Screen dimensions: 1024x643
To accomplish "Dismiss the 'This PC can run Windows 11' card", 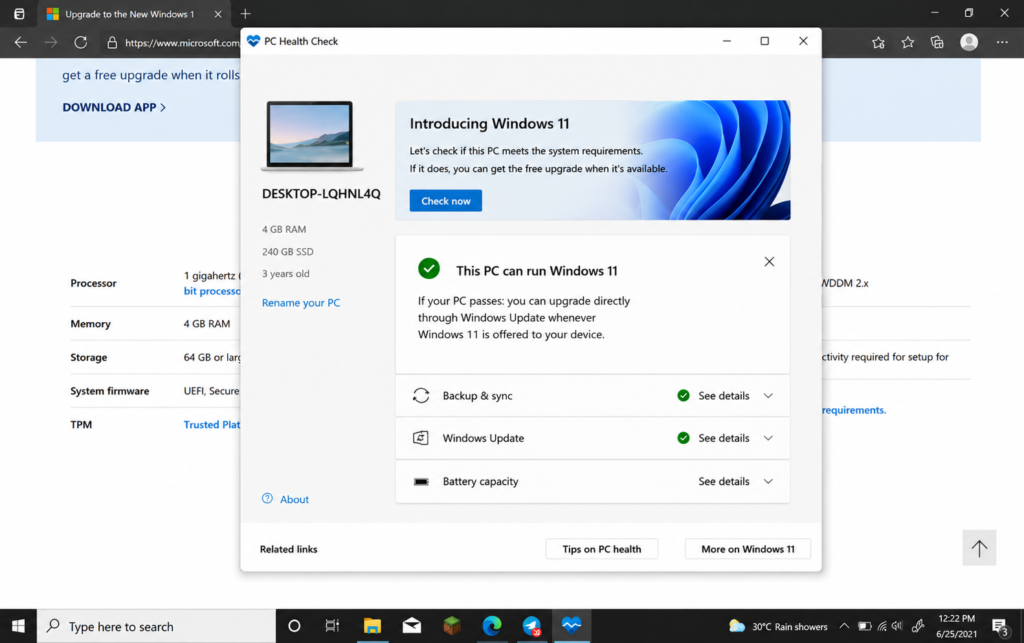I will point(769,262).
